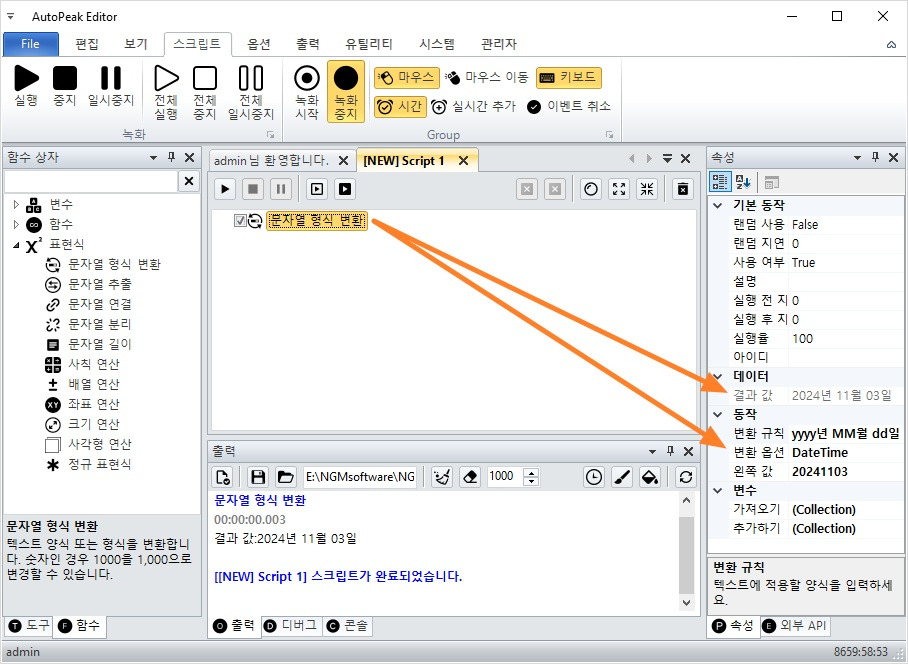Screen dimensions: 908x664
Task: Collapse the 기본 동작 property group
Action: point(718,206)
